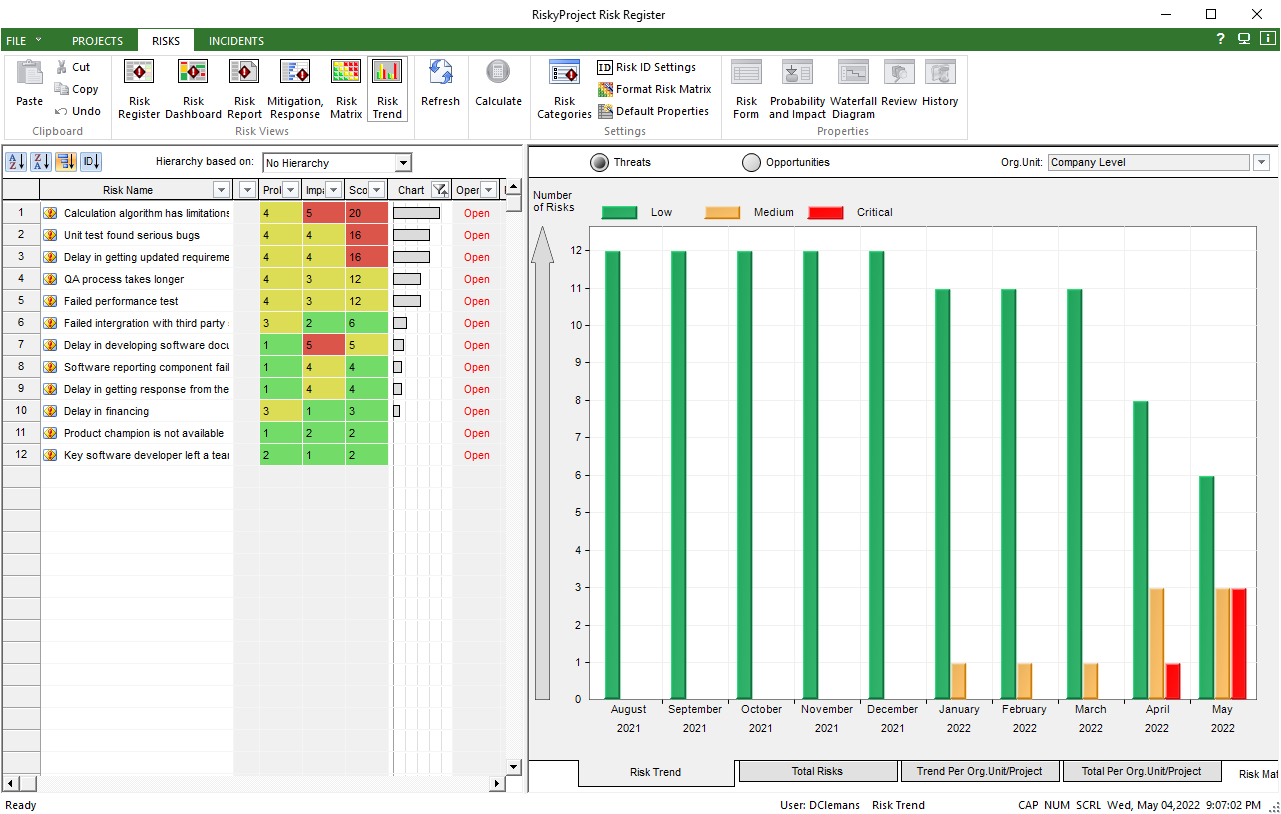Image resolution: width=1281 pixels, height=814 pixels.
Task: Select the Threats radio button
Action: [x=600, y=163]
